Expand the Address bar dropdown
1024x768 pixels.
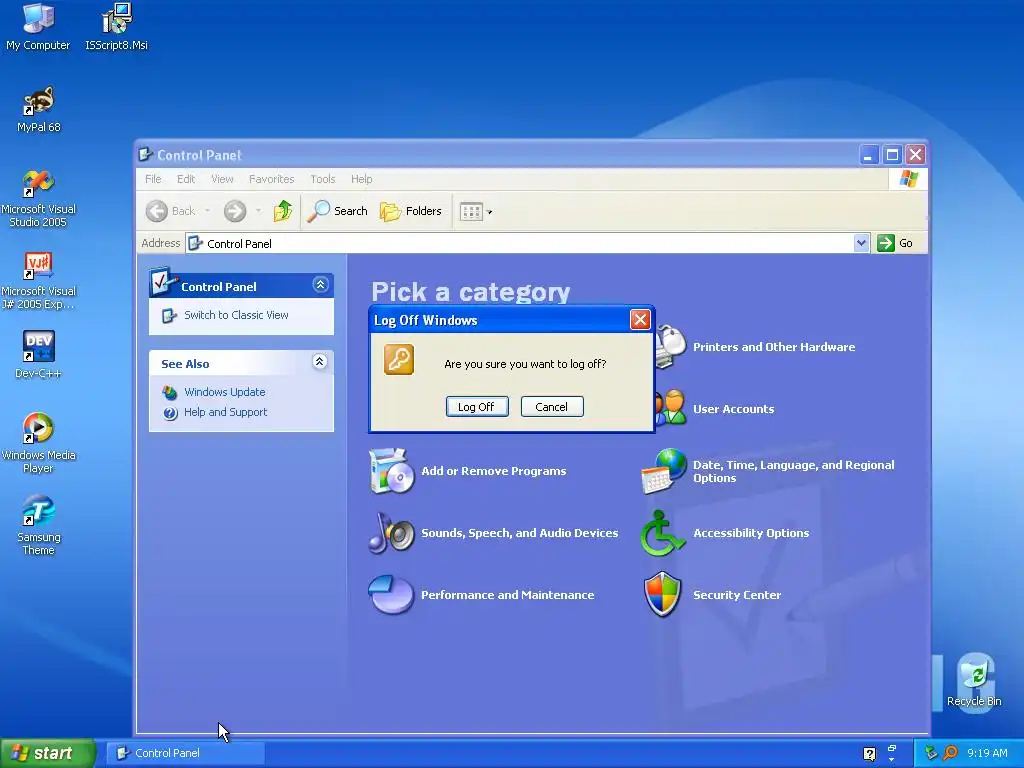click(861, 243)
